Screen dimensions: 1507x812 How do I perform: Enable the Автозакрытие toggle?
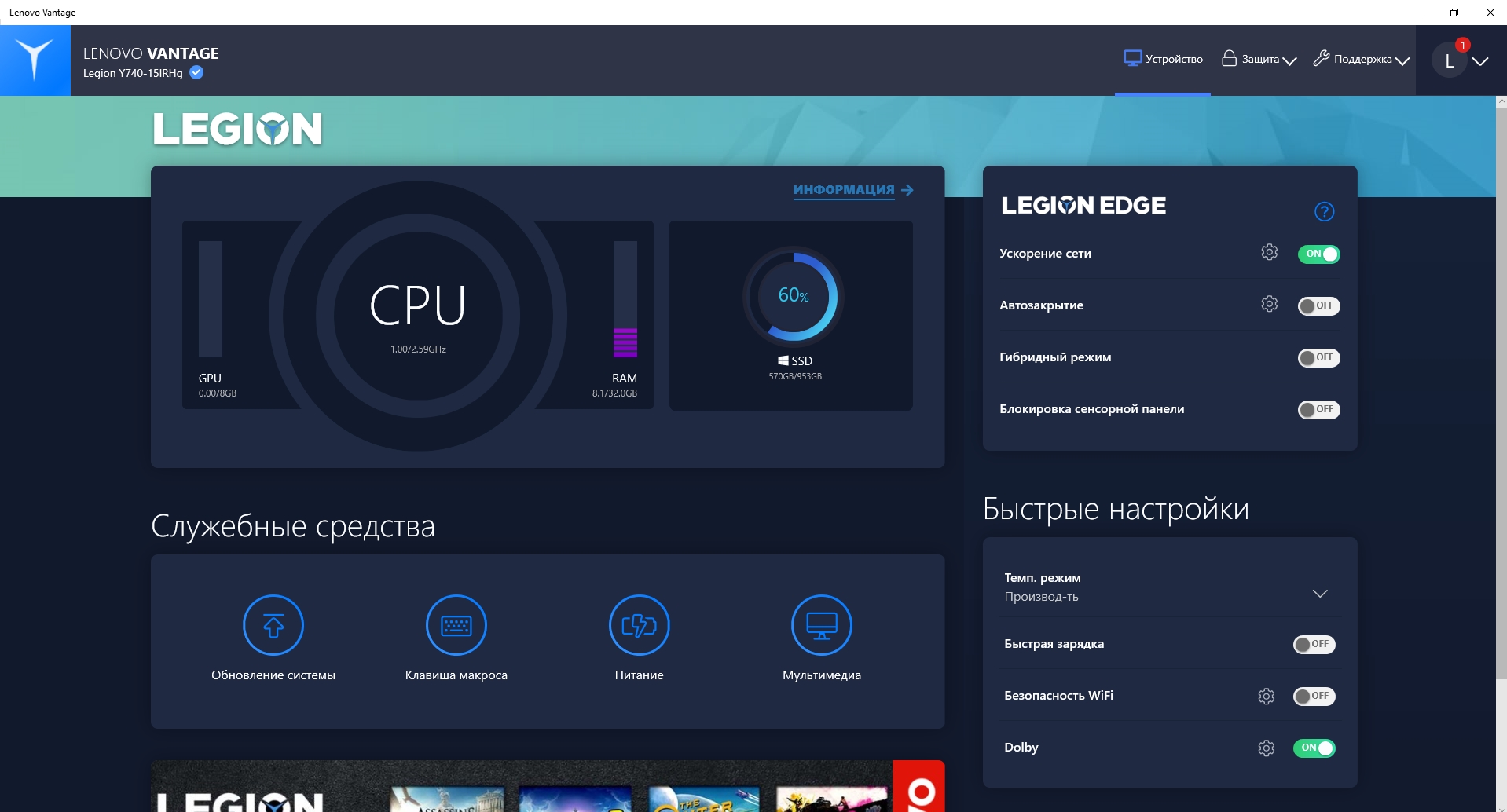(1318, 305)
